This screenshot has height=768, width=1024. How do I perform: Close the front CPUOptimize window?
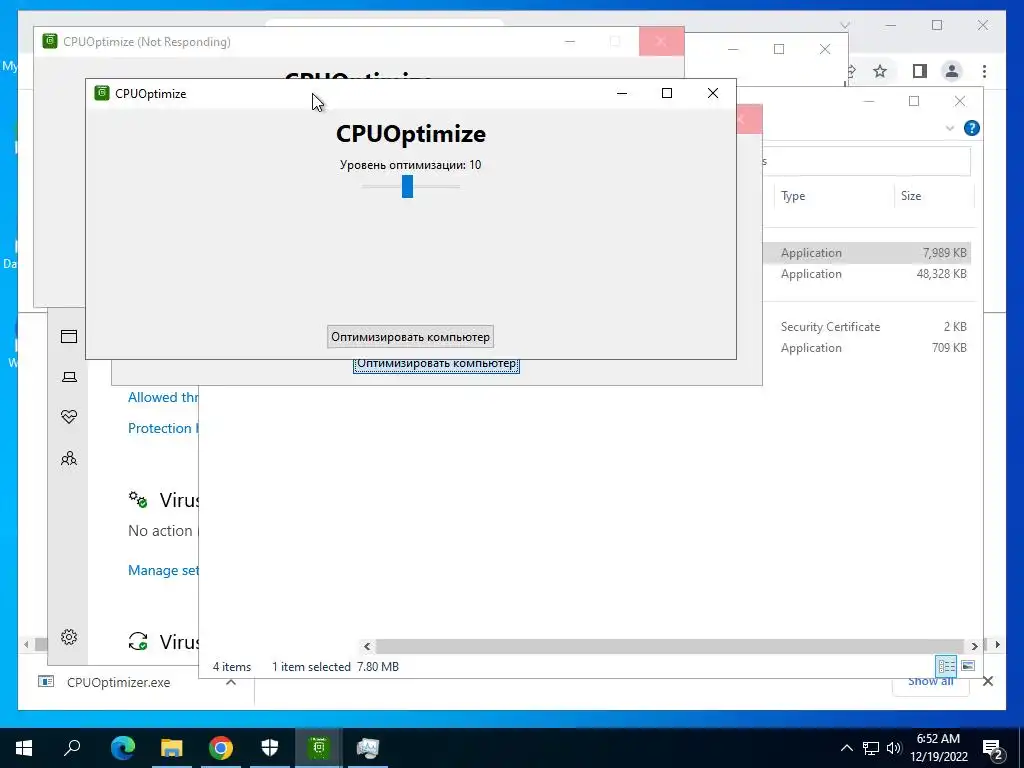712,93
